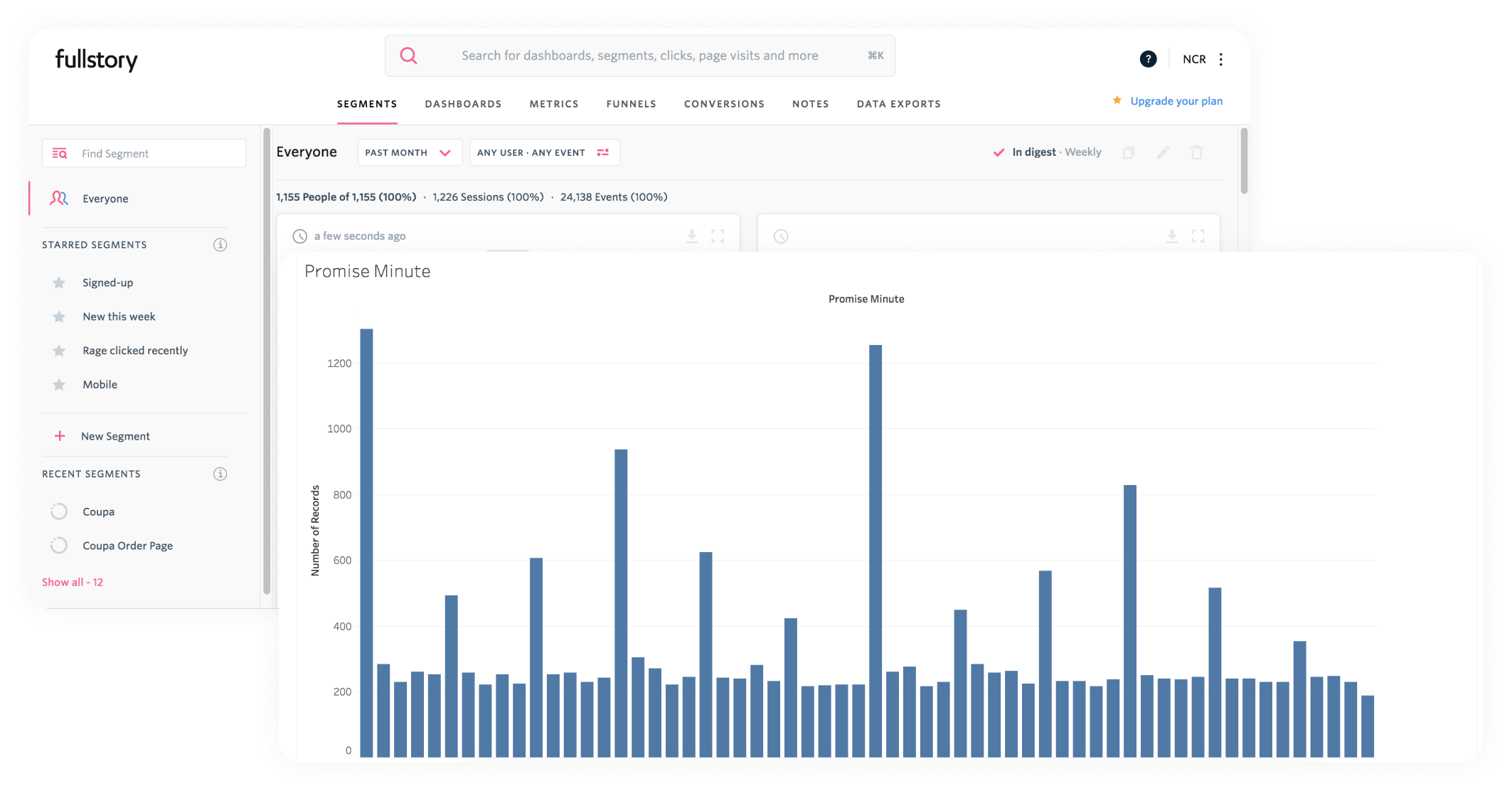Expand recent segments with Show all - 12
This screenshot has width=1512, height=791.
click(72, 581)
